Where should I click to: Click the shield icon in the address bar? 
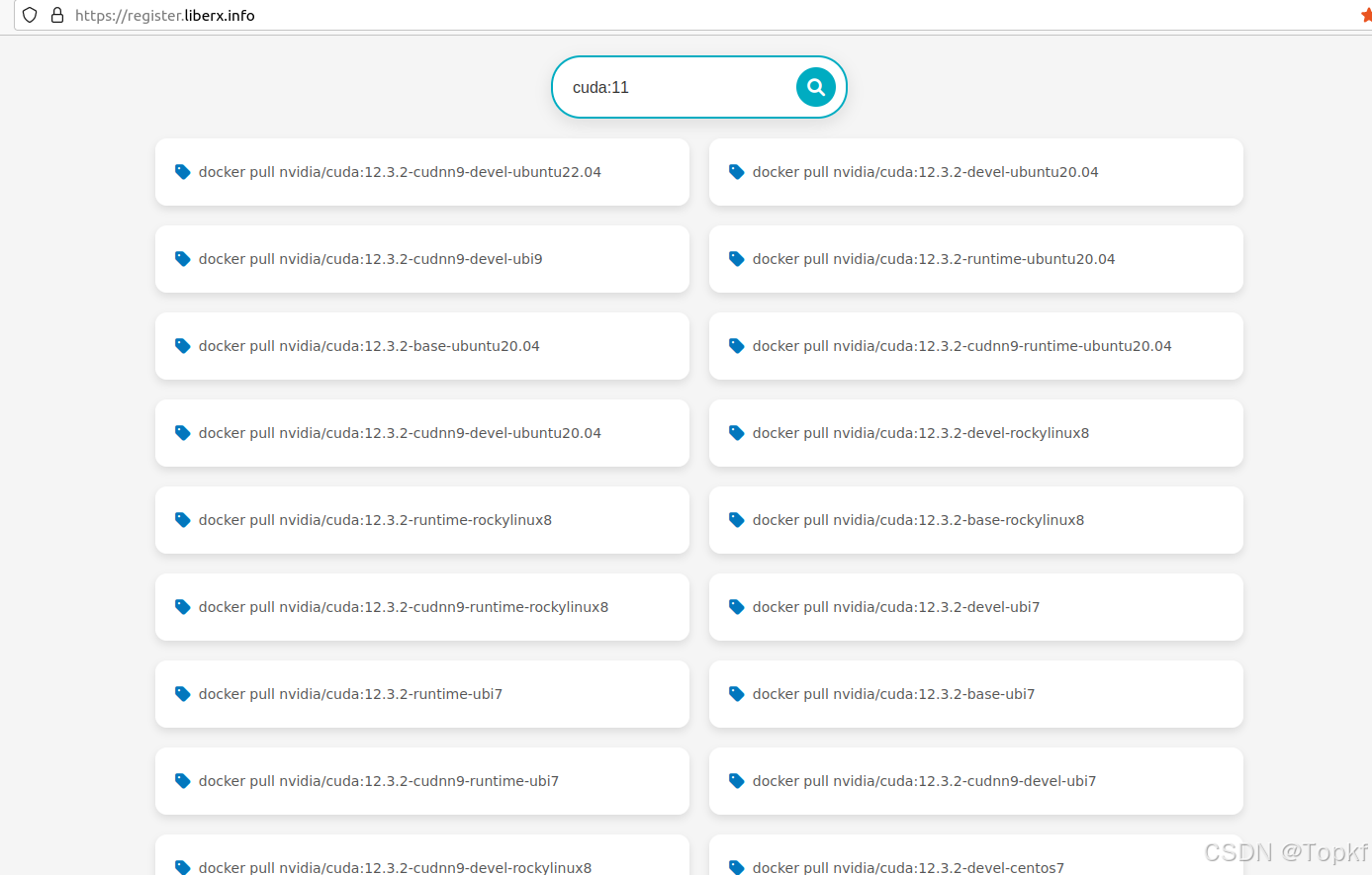[29, 16]
